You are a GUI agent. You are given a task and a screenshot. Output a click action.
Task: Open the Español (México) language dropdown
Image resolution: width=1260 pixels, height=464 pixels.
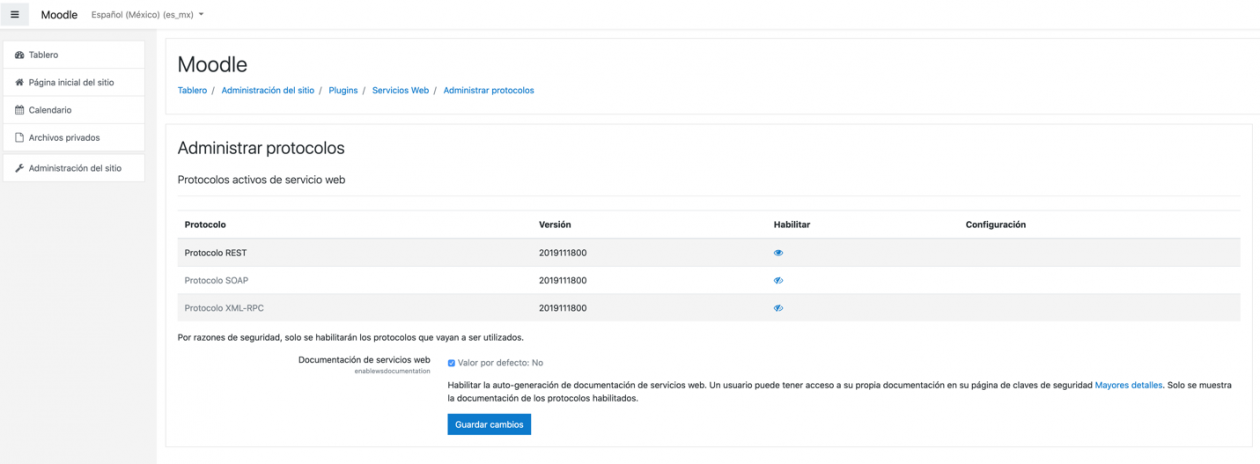147,15
